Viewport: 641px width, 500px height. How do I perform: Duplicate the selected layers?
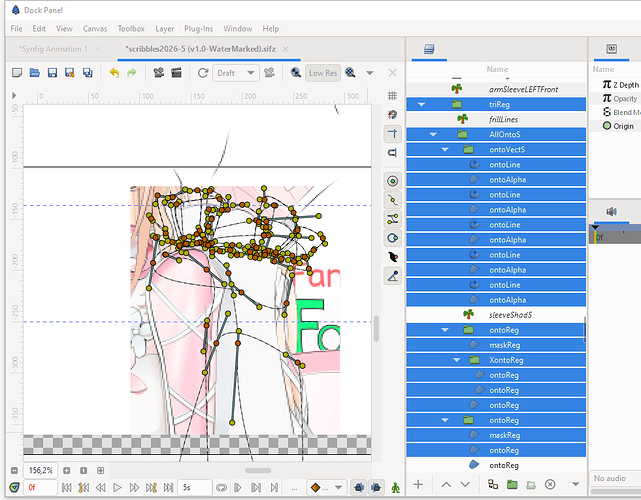[x=493, y=484]
